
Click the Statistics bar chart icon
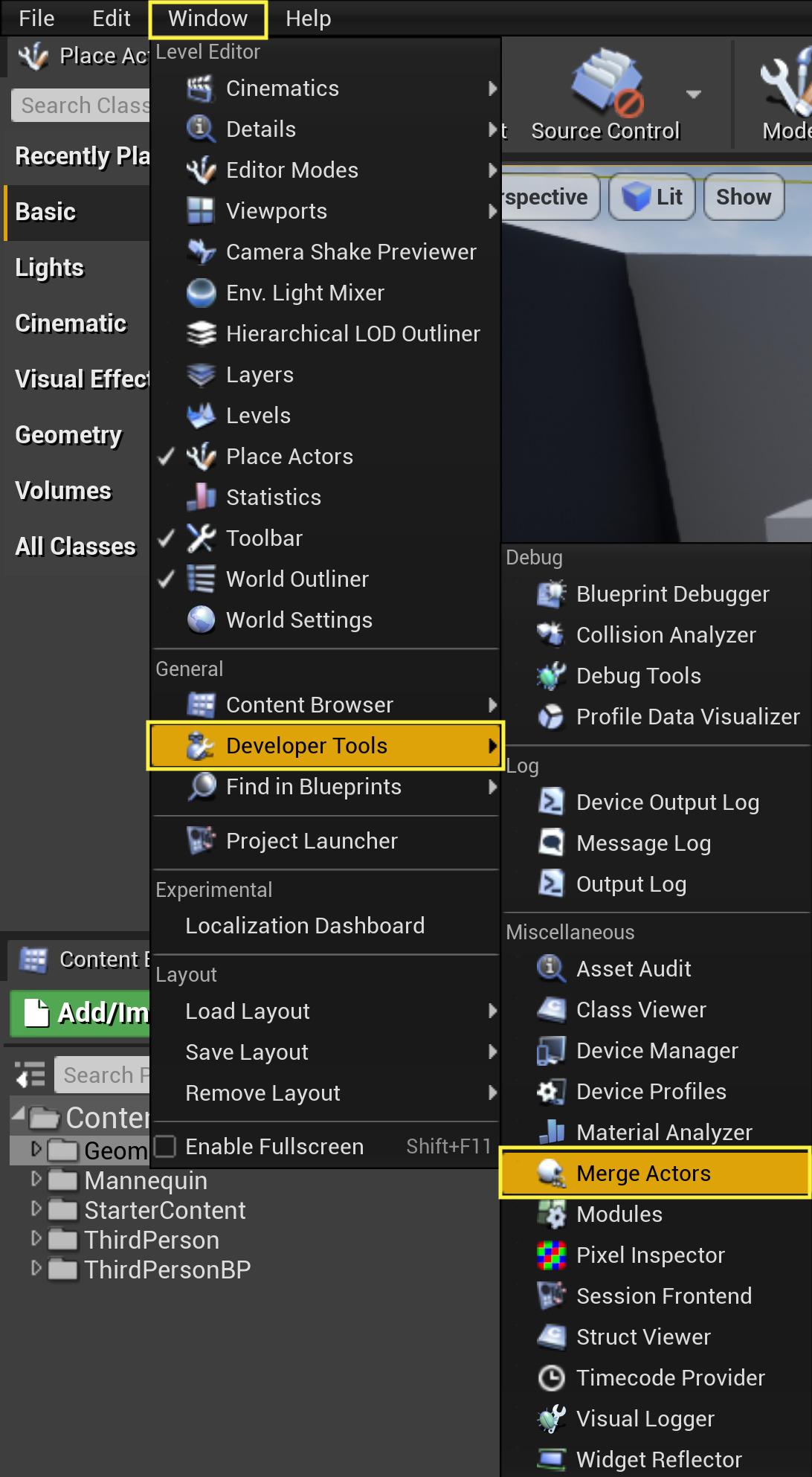click(x=201, y=498)
